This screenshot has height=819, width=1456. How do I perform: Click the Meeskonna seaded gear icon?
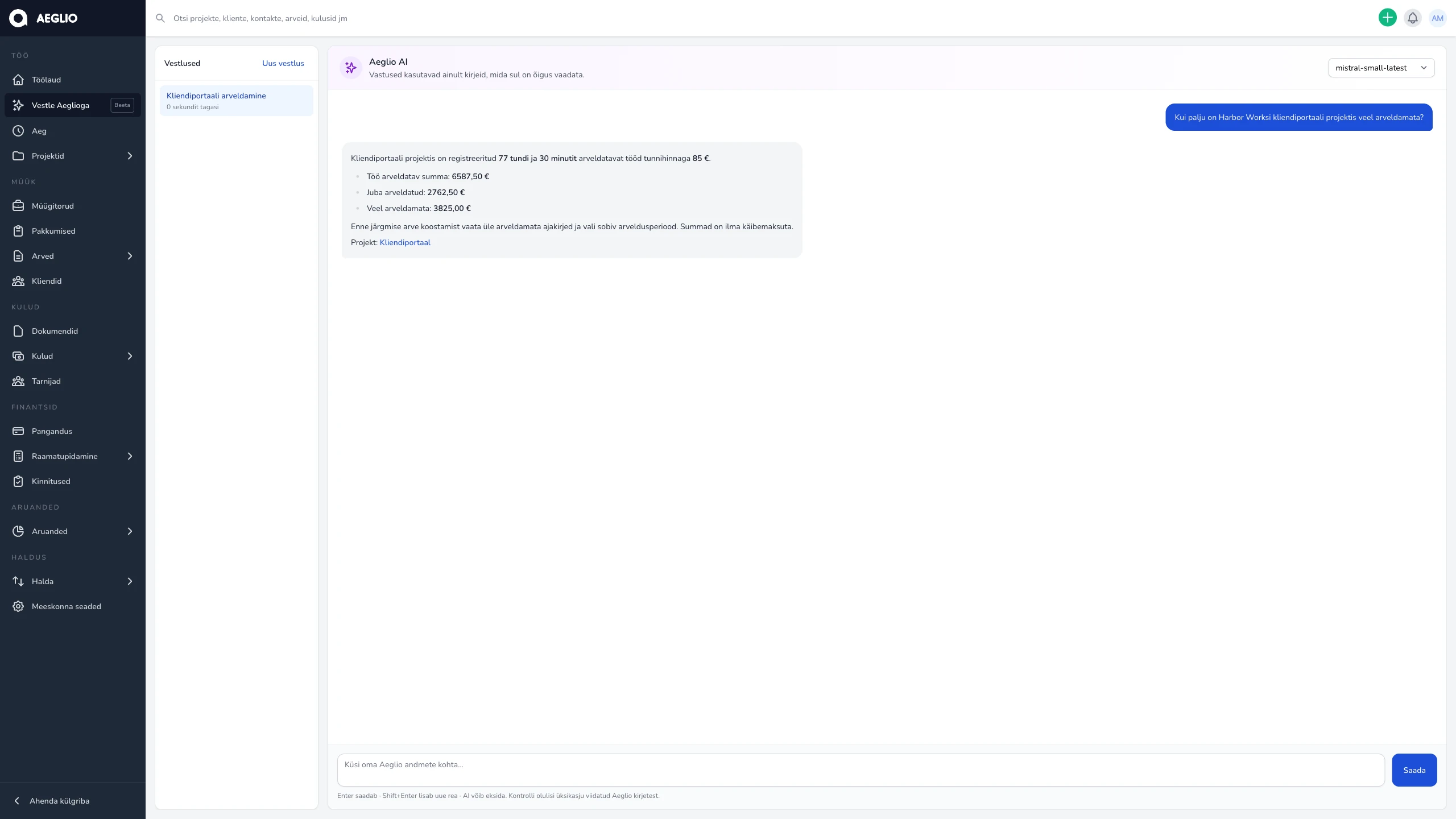tap(18, 606)
